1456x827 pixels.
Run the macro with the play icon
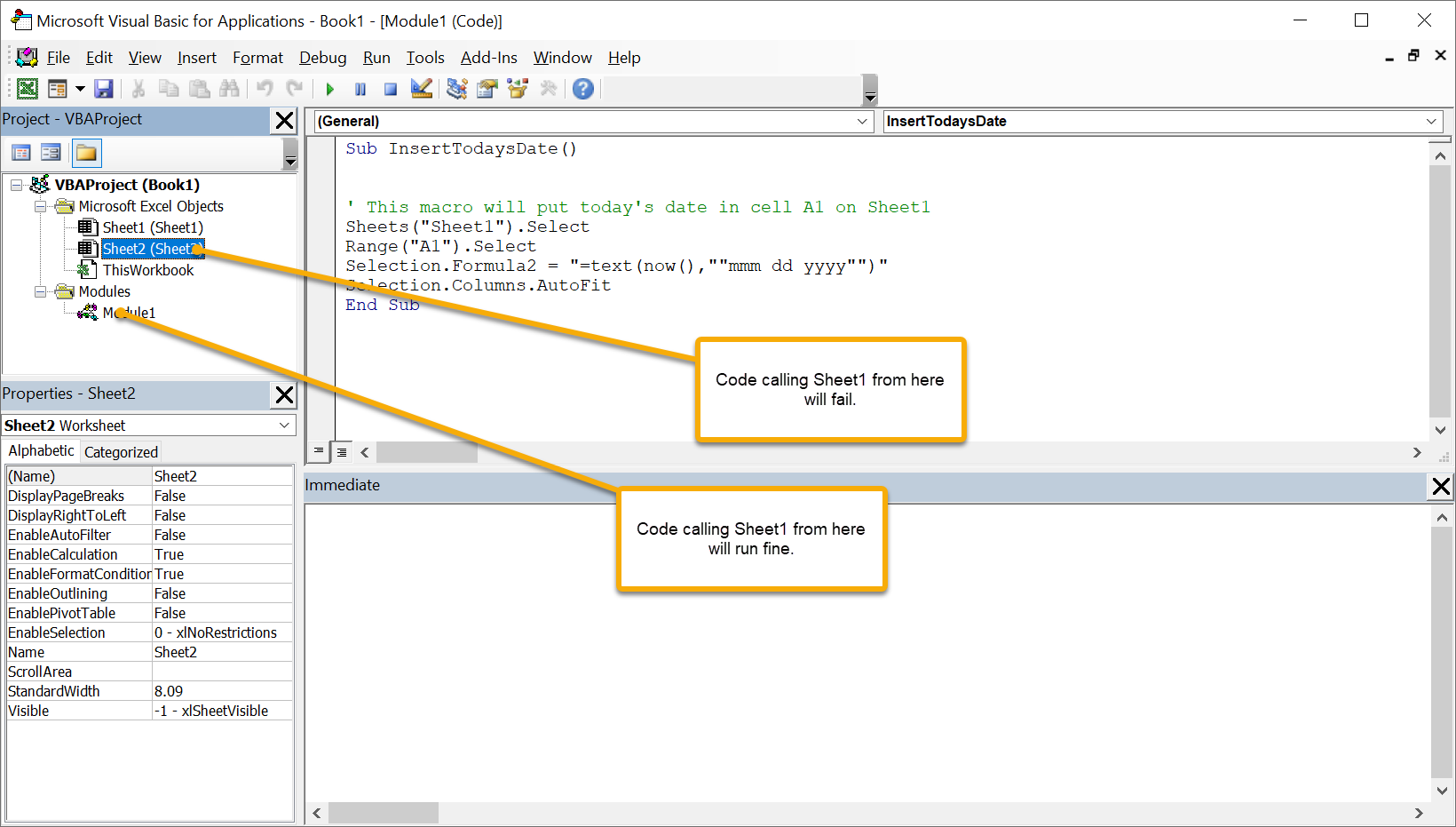tap(330, 89)
